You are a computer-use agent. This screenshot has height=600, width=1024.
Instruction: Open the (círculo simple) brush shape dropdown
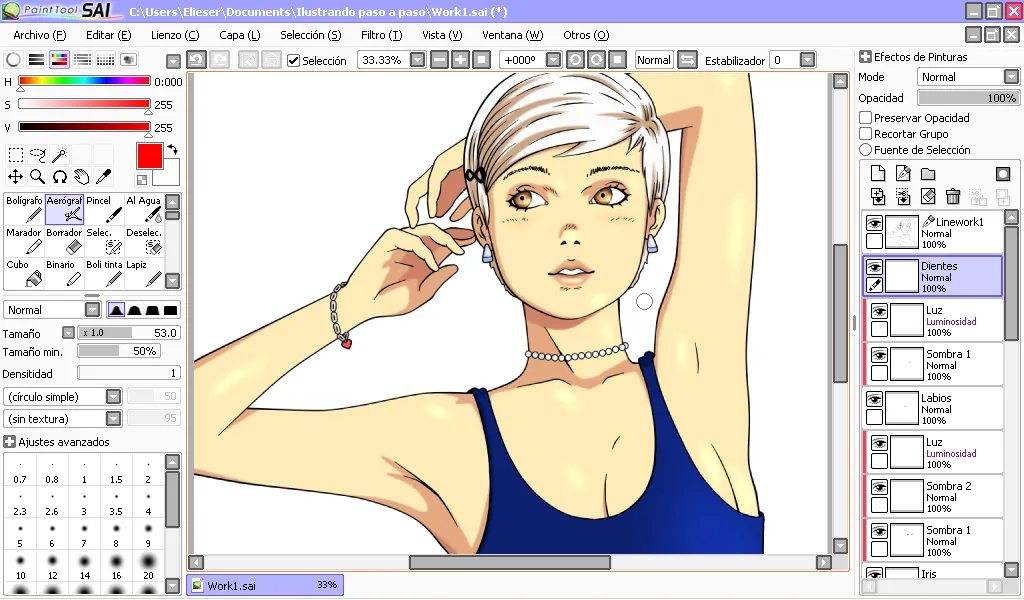click(114, 397)
